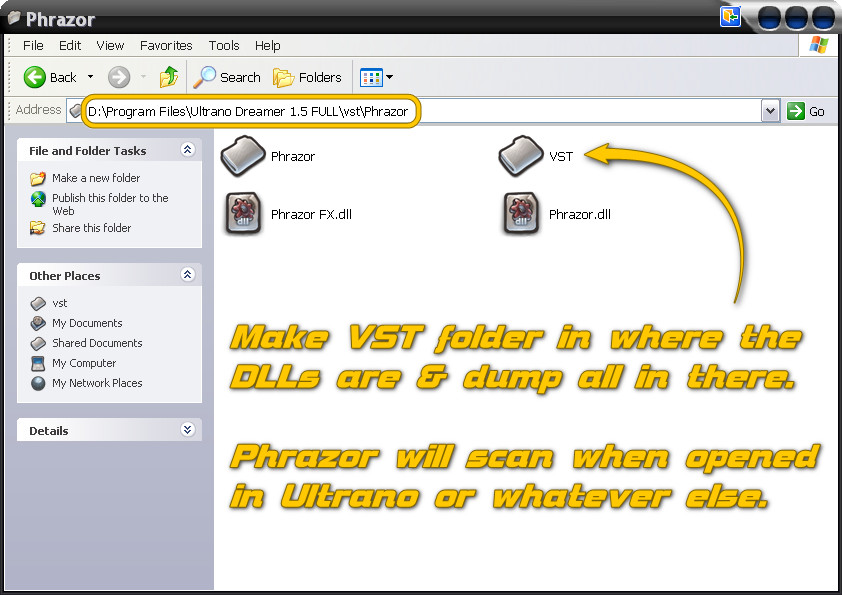Image resolution: width=842 pixels, height=595 pixels.
Task: Click the vst folder icon in Other Places
Action: click(38, 303)
